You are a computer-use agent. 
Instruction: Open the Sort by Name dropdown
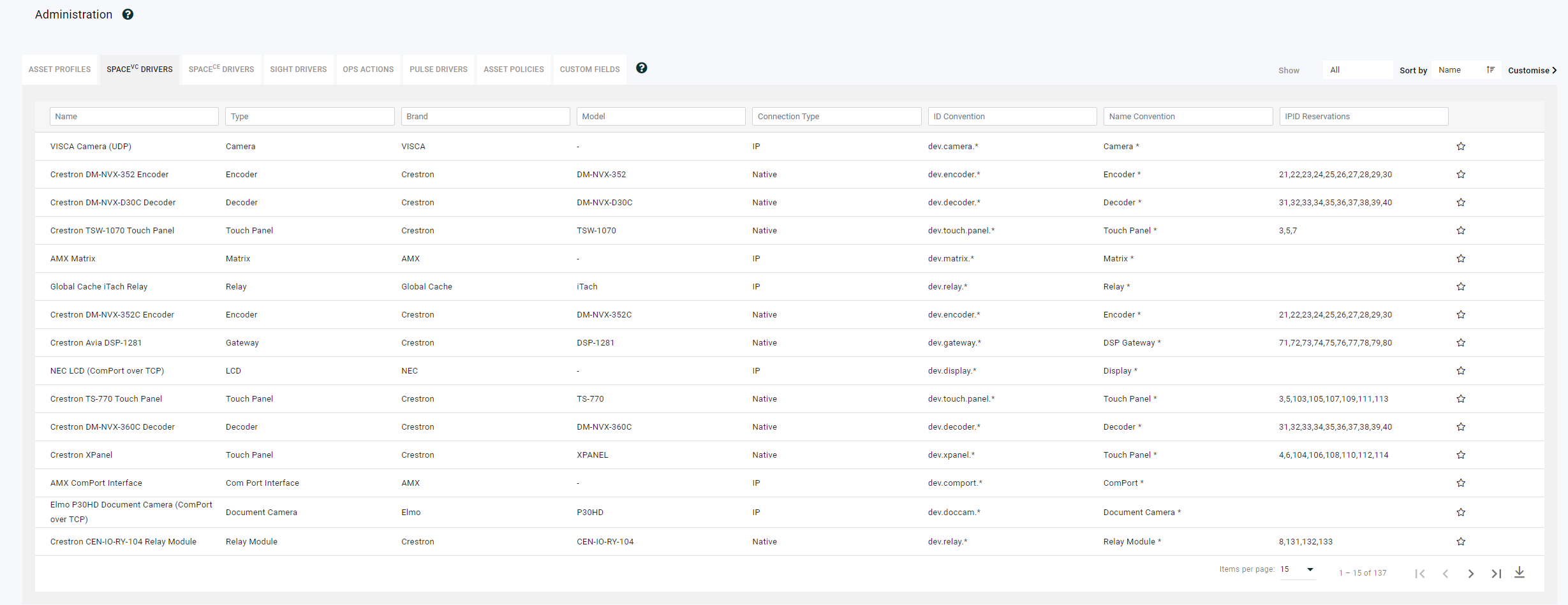(x=1466, y=69)
